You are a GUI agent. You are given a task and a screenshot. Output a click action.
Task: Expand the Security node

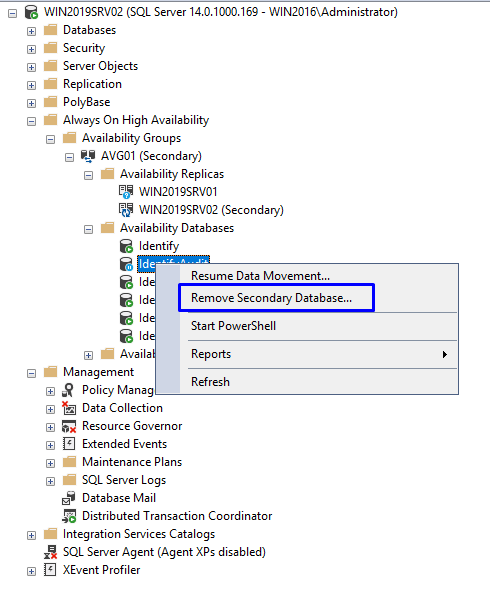32,49
